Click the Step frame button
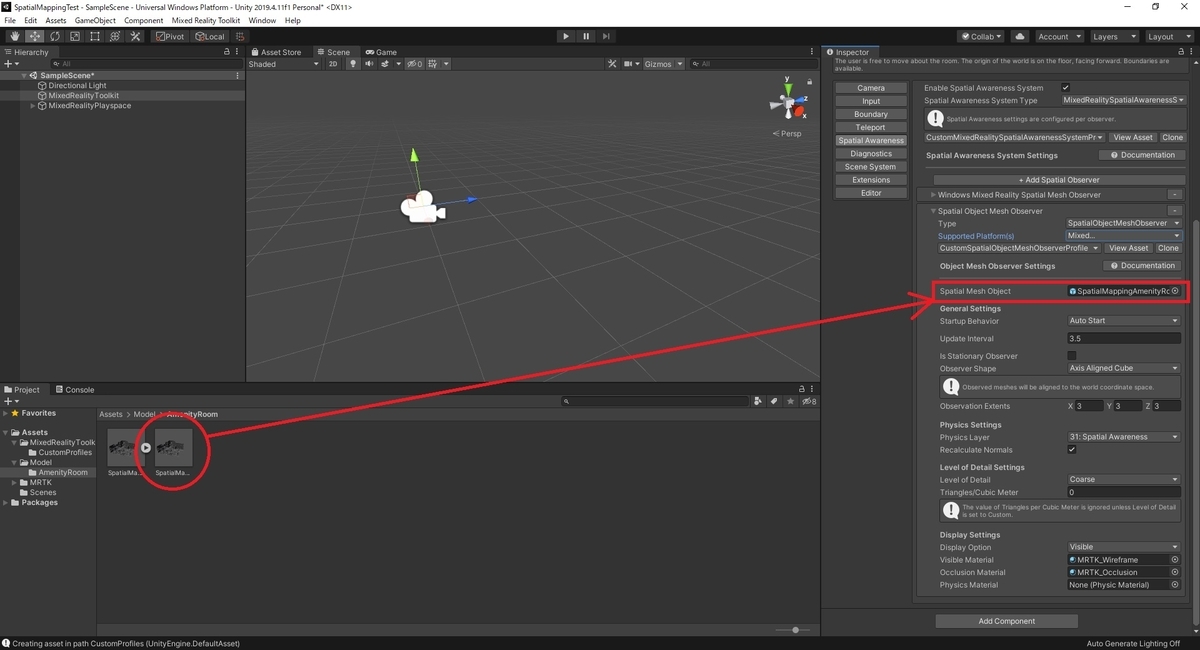Screen dimensions: 1200x650 [x=606, y=36]
